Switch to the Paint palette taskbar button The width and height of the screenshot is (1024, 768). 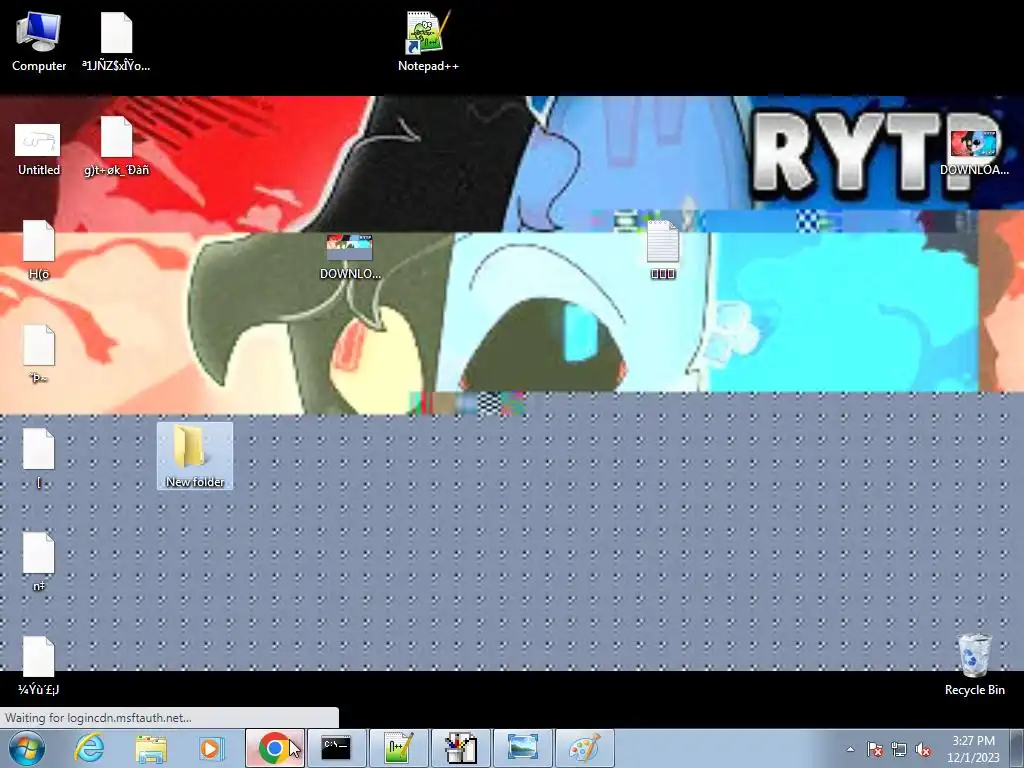[x=584, y=748]
